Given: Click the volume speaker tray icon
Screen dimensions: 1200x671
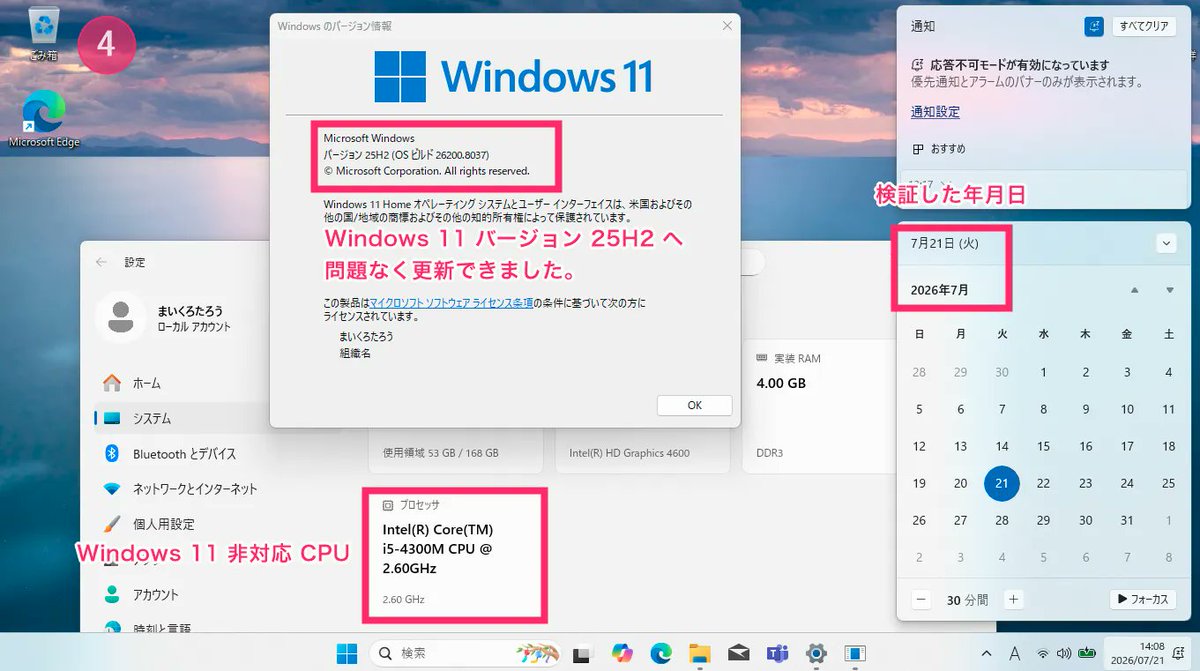Looking at the screenshot, I should (1065, 654).
